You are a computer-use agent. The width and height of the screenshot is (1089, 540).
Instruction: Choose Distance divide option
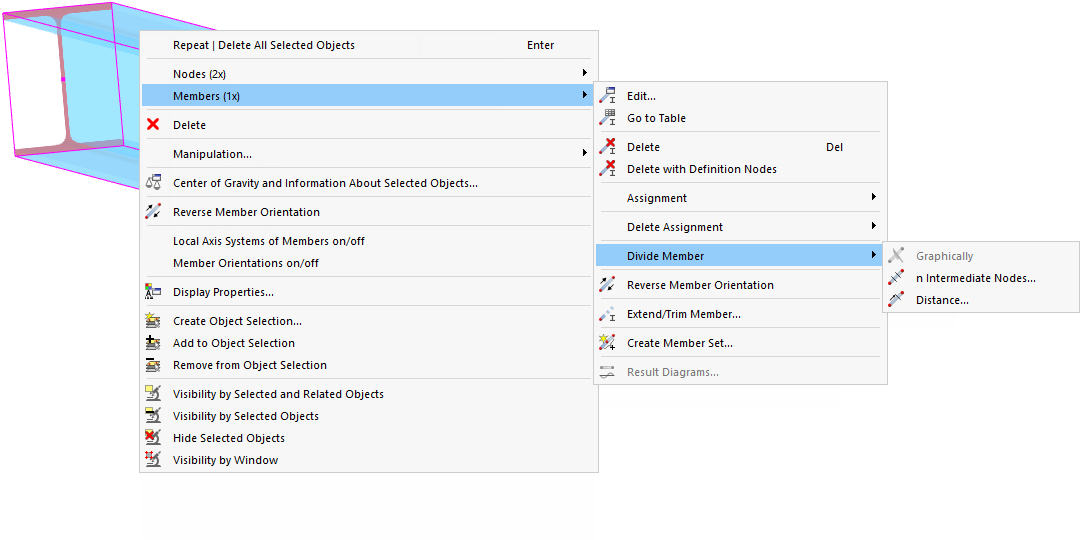point(942,300)
